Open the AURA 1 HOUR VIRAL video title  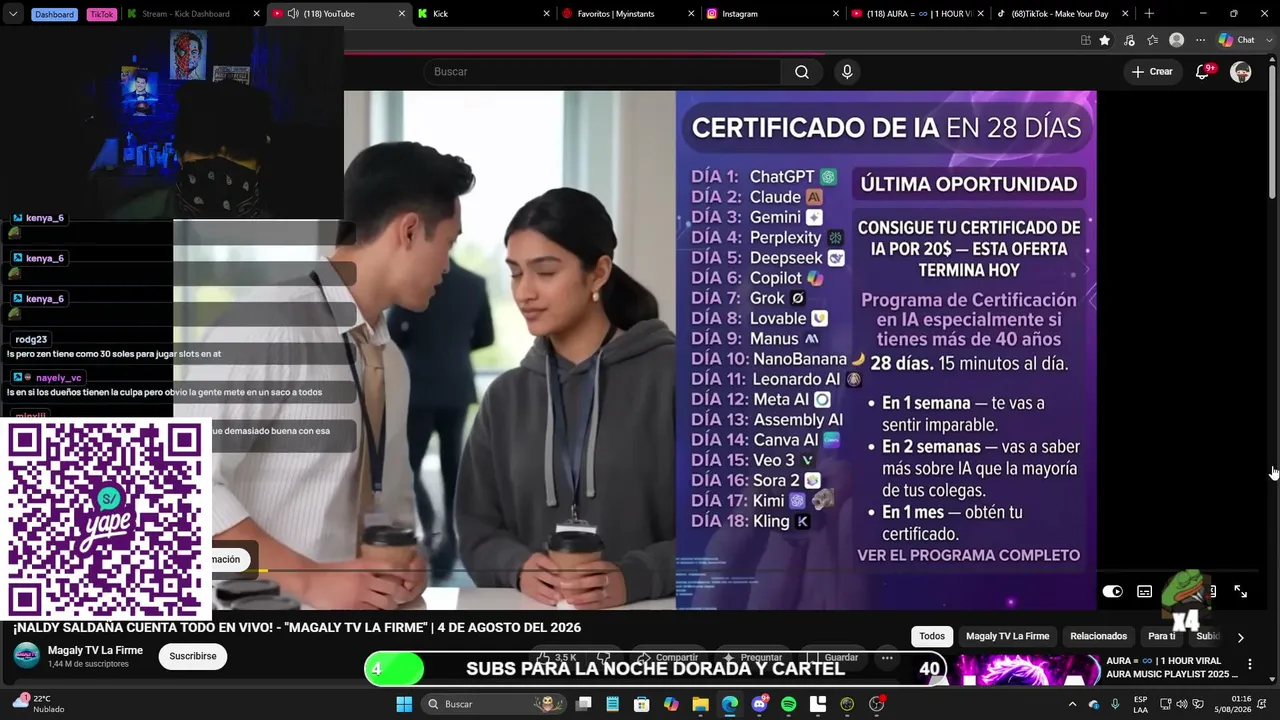[1172, 667]
